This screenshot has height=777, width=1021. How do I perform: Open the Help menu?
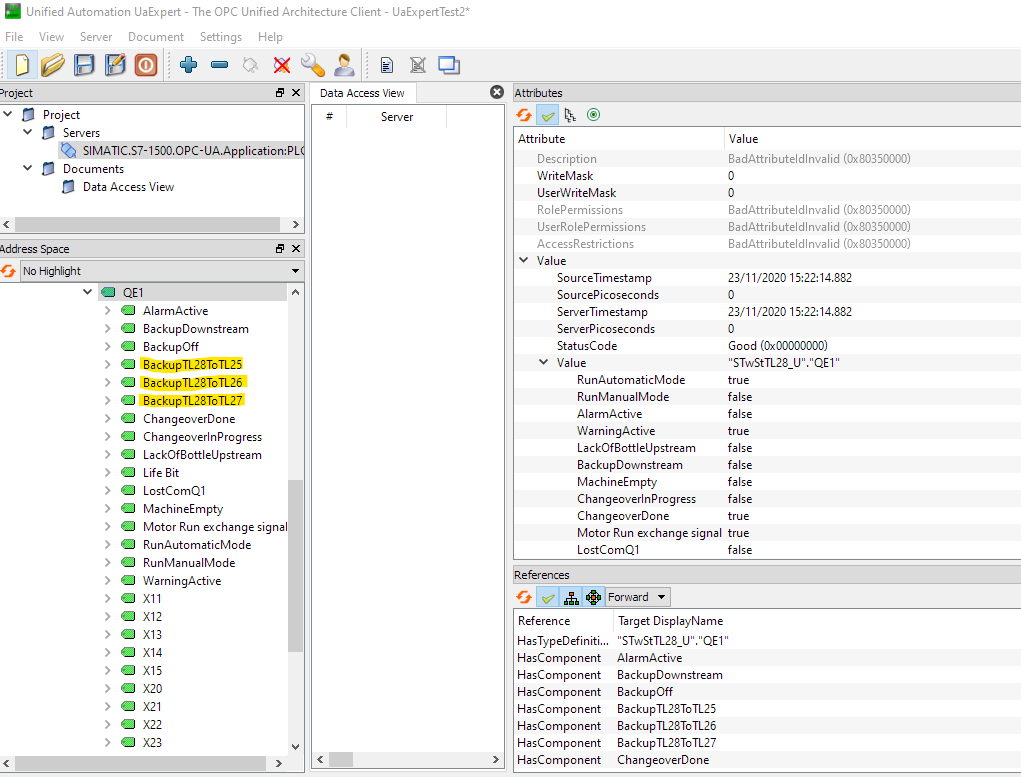click(270, 36)
